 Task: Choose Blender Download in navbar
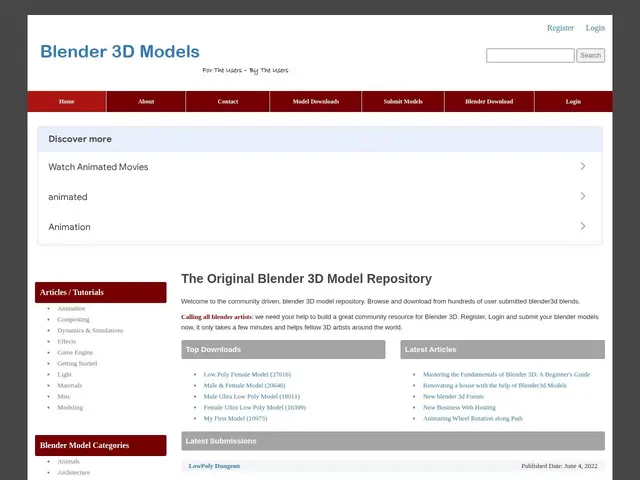[489, 102]
